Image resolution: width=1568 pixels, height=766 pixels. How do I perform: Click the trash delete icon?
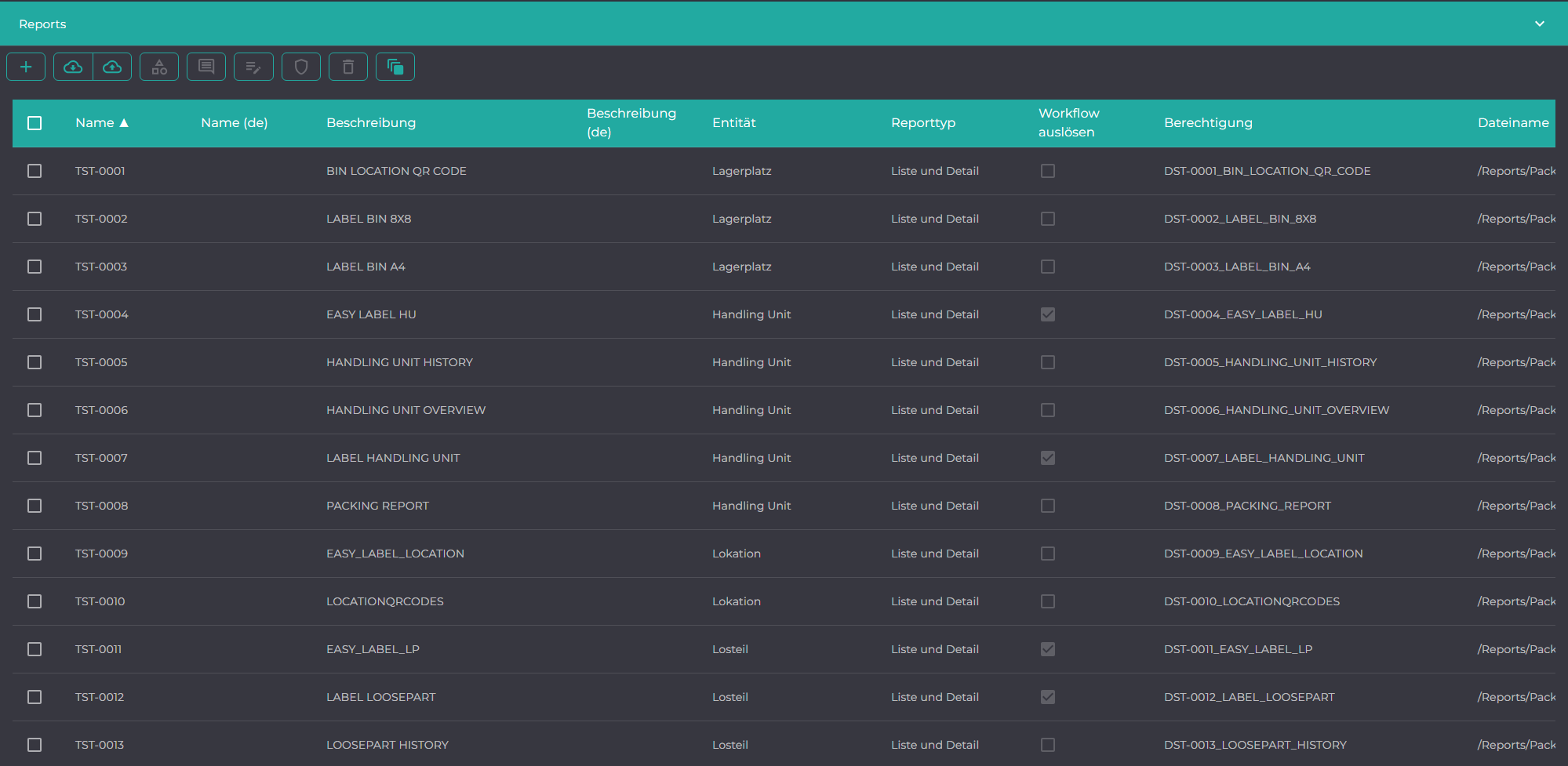click(x=348, y=67)
